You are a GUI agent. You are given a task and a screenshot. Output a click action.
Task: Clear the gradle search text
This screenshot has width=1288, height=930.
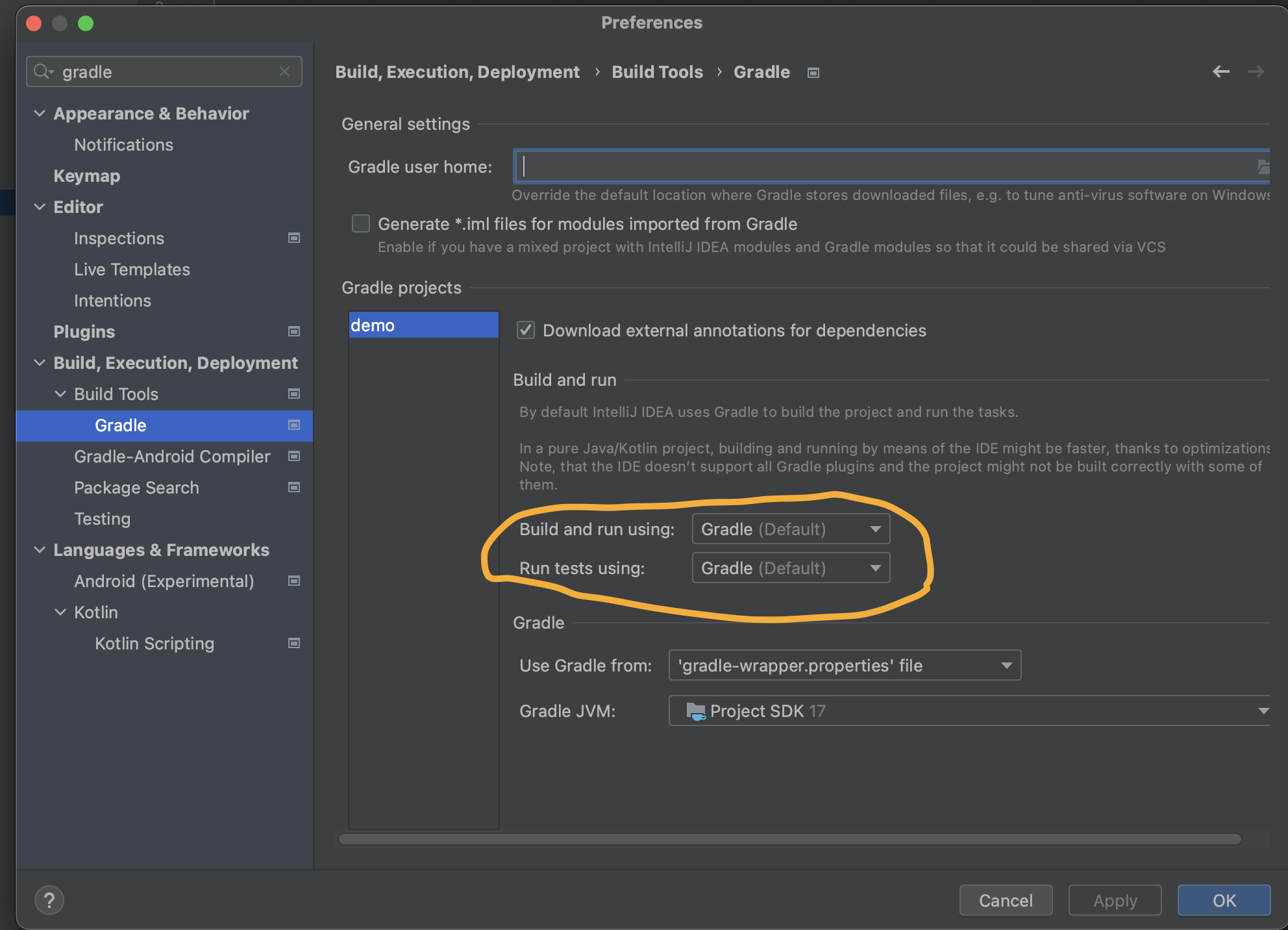pyautogui.click(x=284, y=71)
